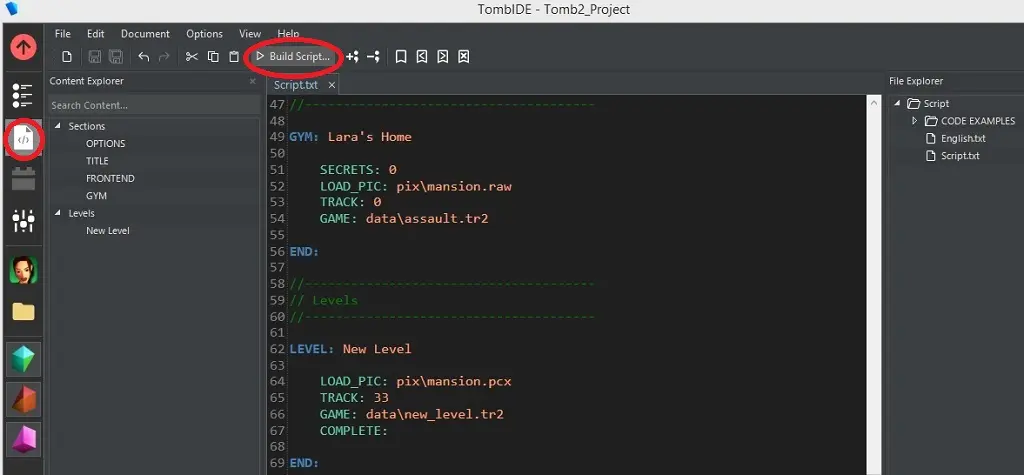
Task: Open the Document menu
Action: coord(145,33)
